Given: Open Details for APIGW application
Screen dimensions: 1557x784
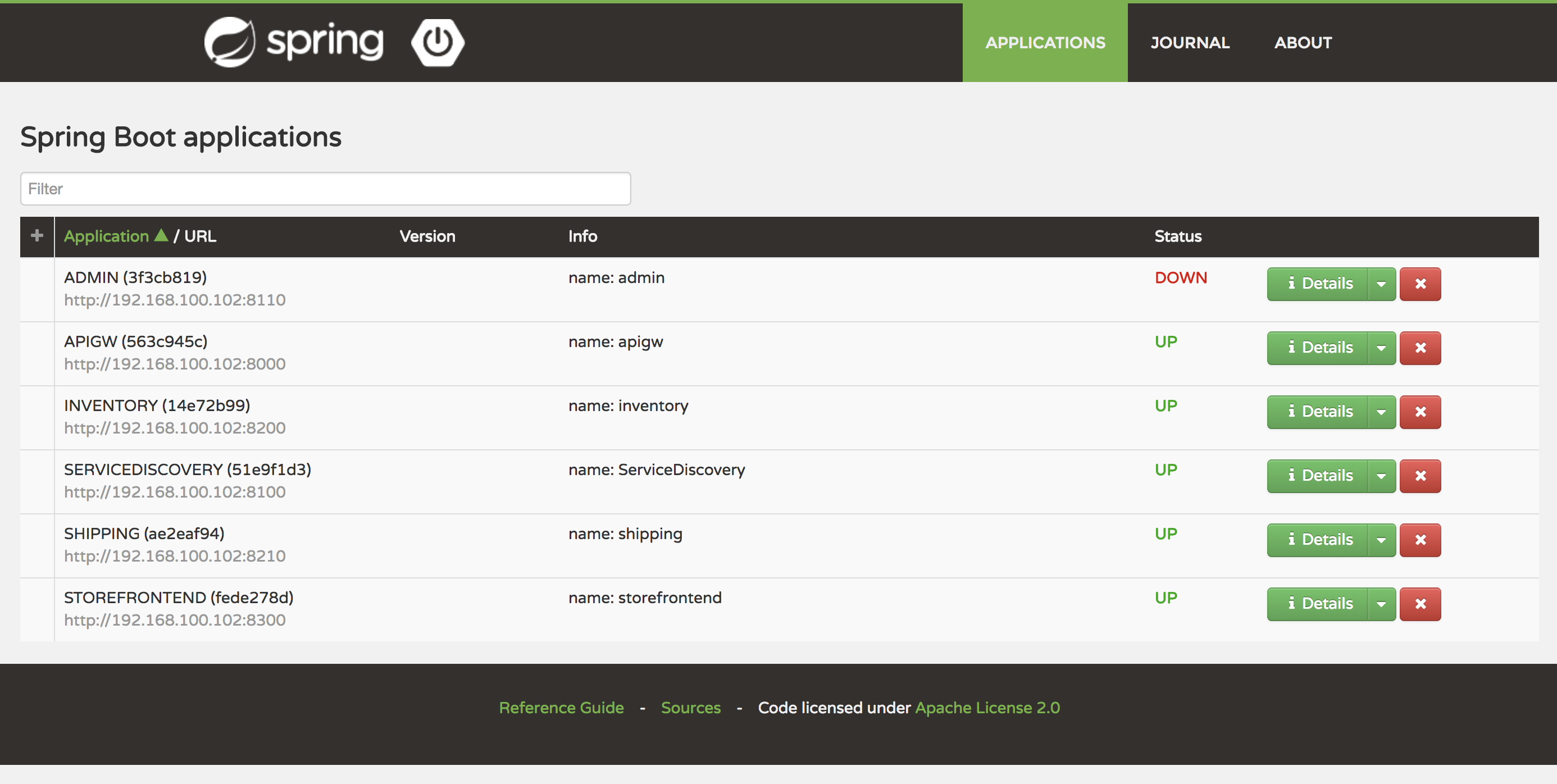Looking at the screenshot, I should [x=1318, y=348].
